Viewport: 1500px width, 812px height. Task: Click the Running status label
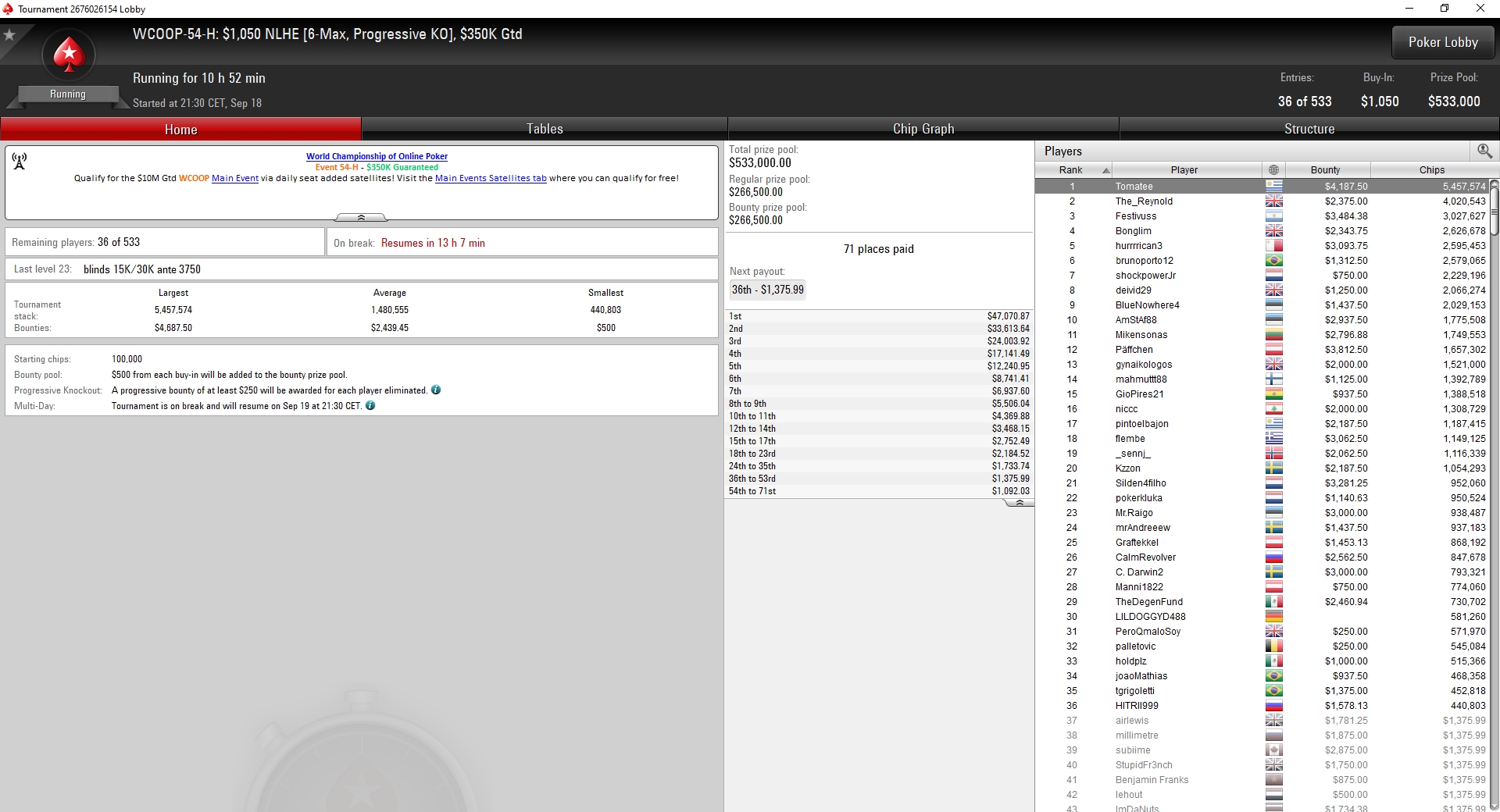pos(68,94)
